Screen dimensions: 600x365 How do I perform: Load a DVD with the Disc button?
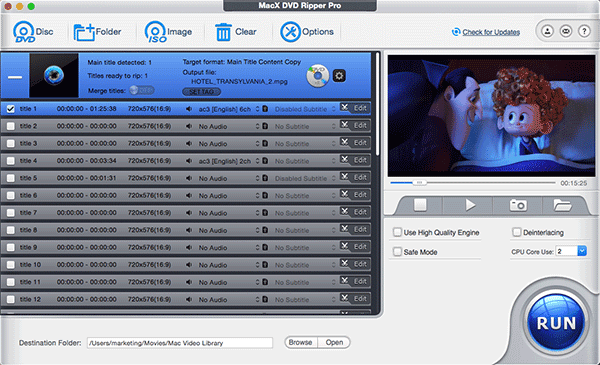coord(33,32)
